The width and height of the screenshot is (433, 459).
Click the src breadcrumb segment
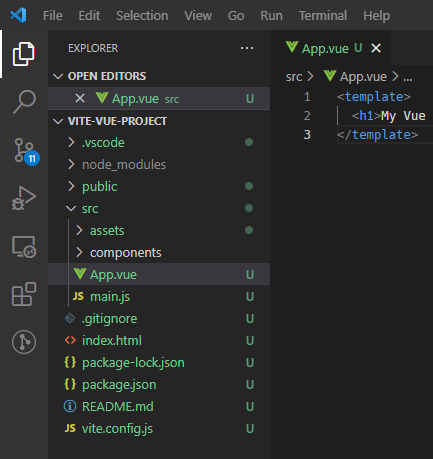pos(294,77)
